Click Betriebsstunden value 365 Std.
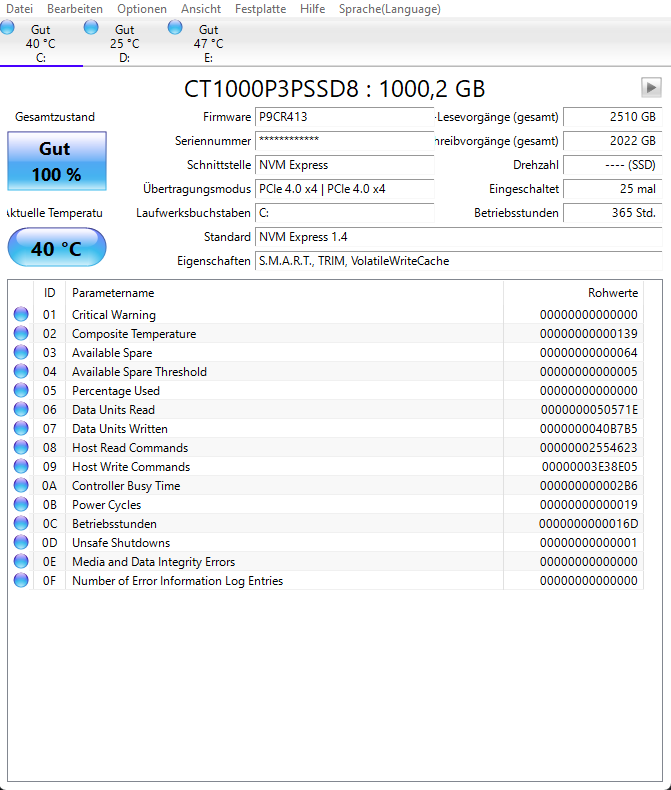This screenshot has height=790, width=671. point(613,213)
